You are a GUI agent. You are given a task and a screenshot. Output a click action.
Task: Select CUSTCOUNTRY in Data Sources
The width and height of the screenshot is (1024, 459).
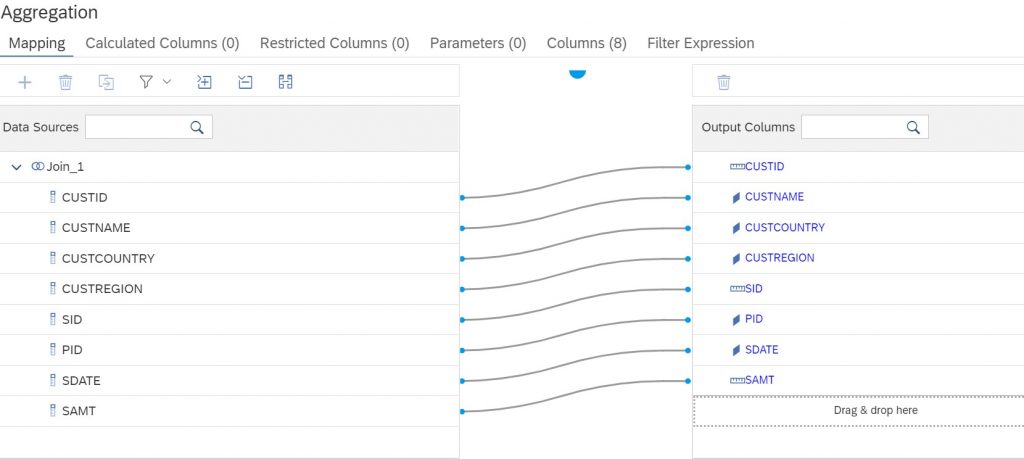[x=229, y=259]
